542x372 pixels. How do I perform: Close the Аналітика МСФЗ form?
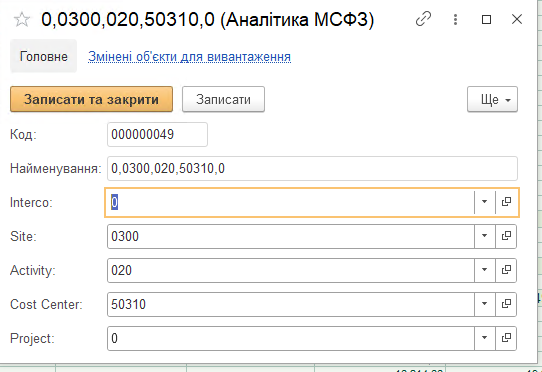(517, 19)
